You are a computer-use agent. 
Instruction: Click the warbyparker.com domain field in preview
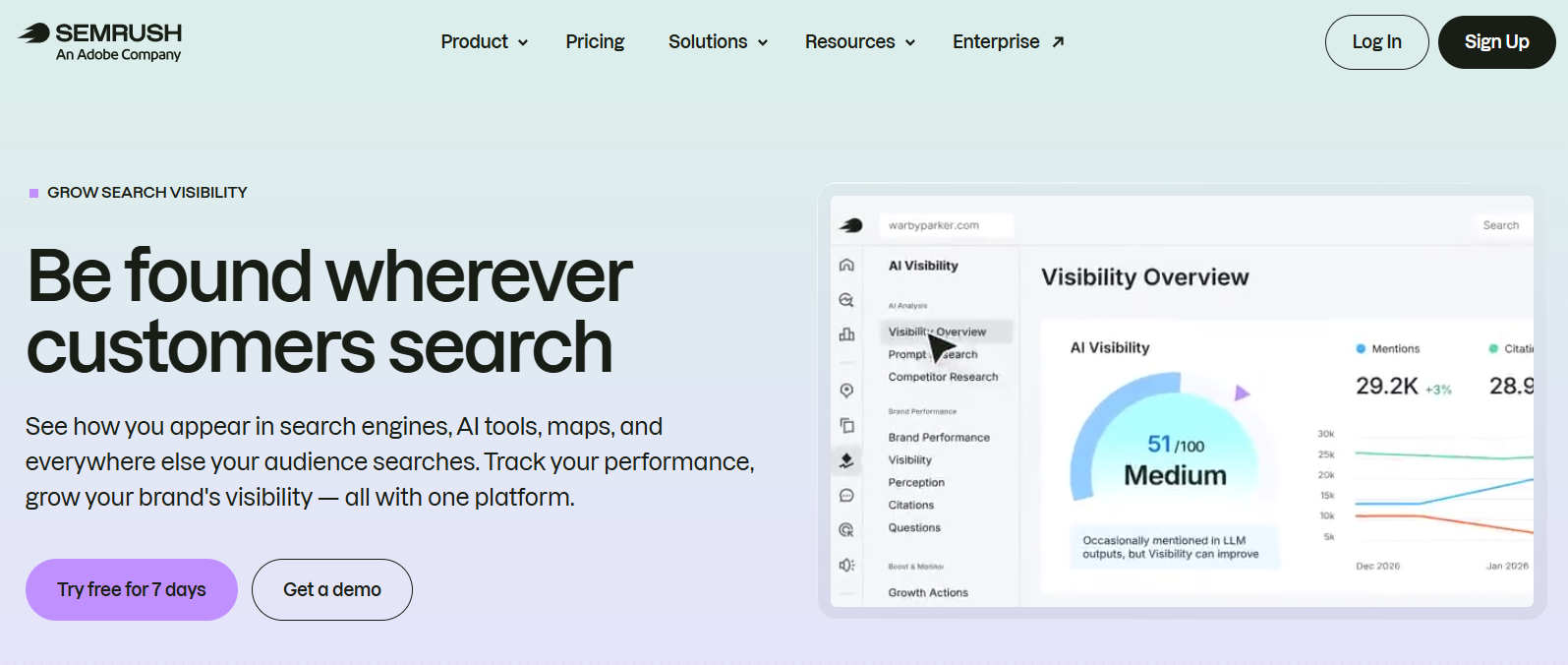(x=946, y=225)
